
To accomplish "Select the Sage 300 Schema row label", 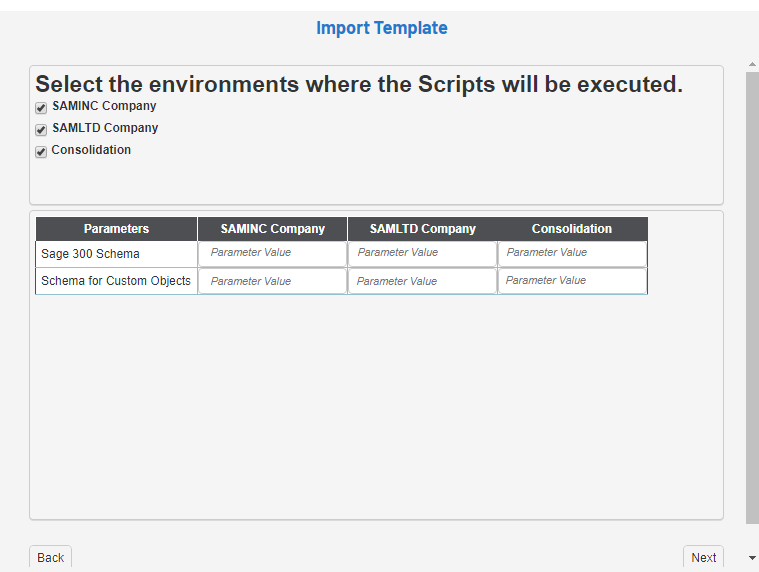I will 91,254.
